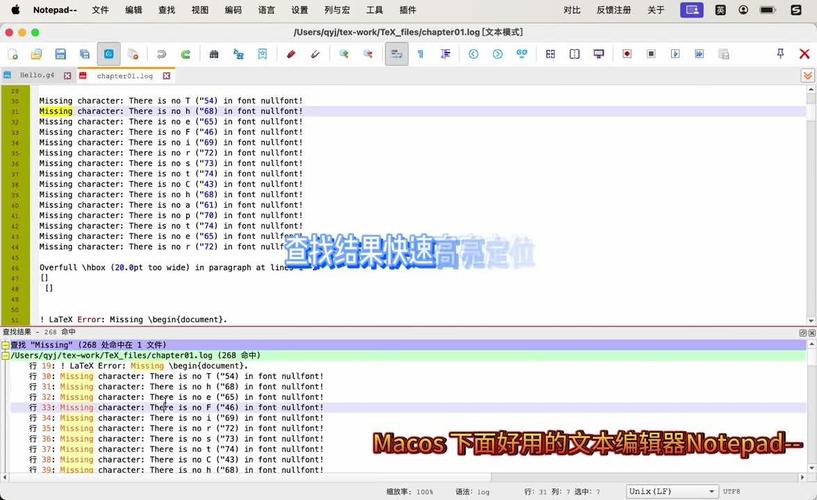
Task: Click the navigate forward circle arrow
Action: (498, 54)
